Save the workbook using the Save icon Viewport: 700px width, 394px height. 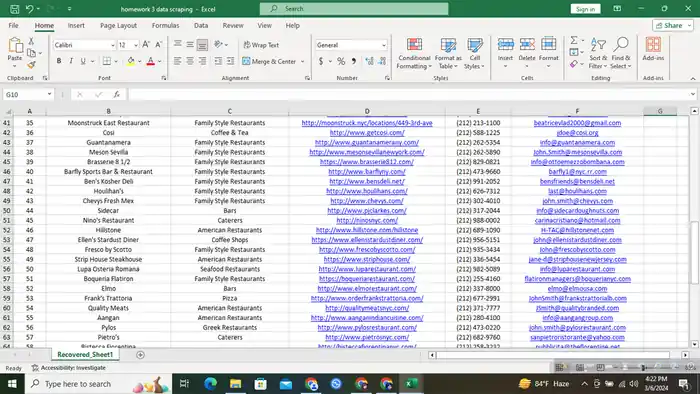click(14, 8)
